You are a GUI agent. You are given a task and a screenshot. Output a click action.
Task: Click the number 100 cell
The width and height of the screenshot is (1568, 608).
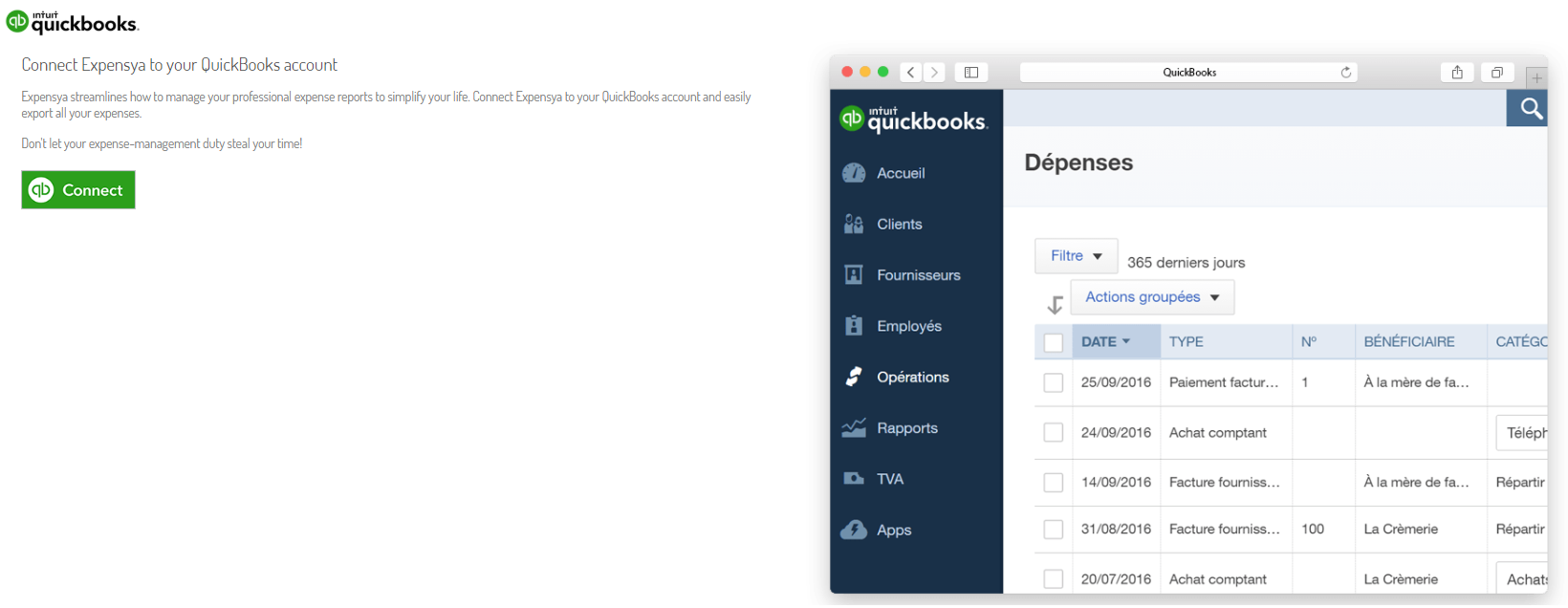(x=1313, y=530)
